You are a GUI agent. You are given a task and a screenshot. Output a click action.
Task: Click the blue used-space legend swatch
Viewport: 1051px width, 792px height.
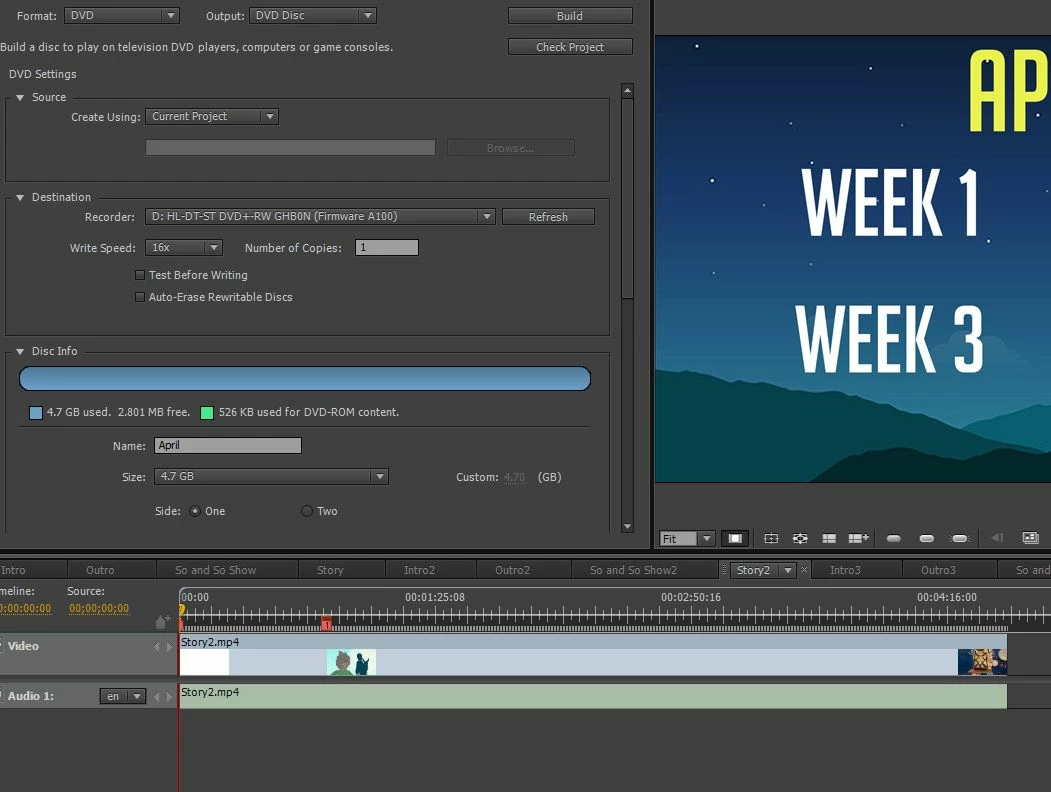point(36,413)
